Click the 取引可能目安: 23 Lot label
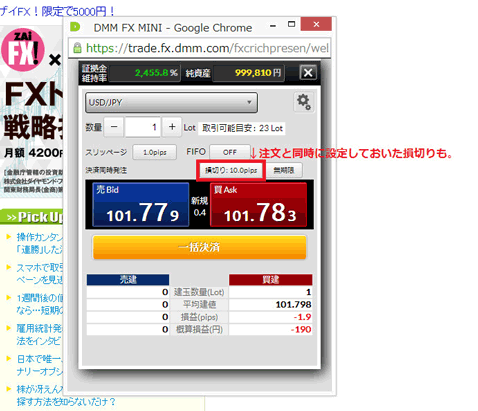The image size is (478, 411). (x=242, y=128)
